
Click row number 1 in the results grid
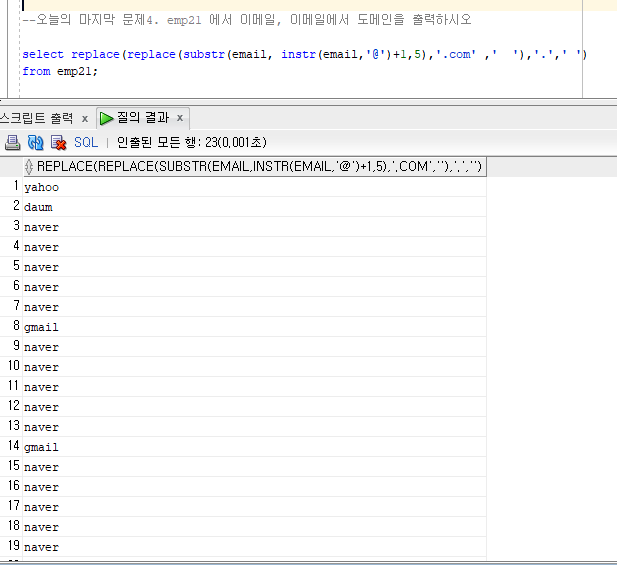click(16, 186)
